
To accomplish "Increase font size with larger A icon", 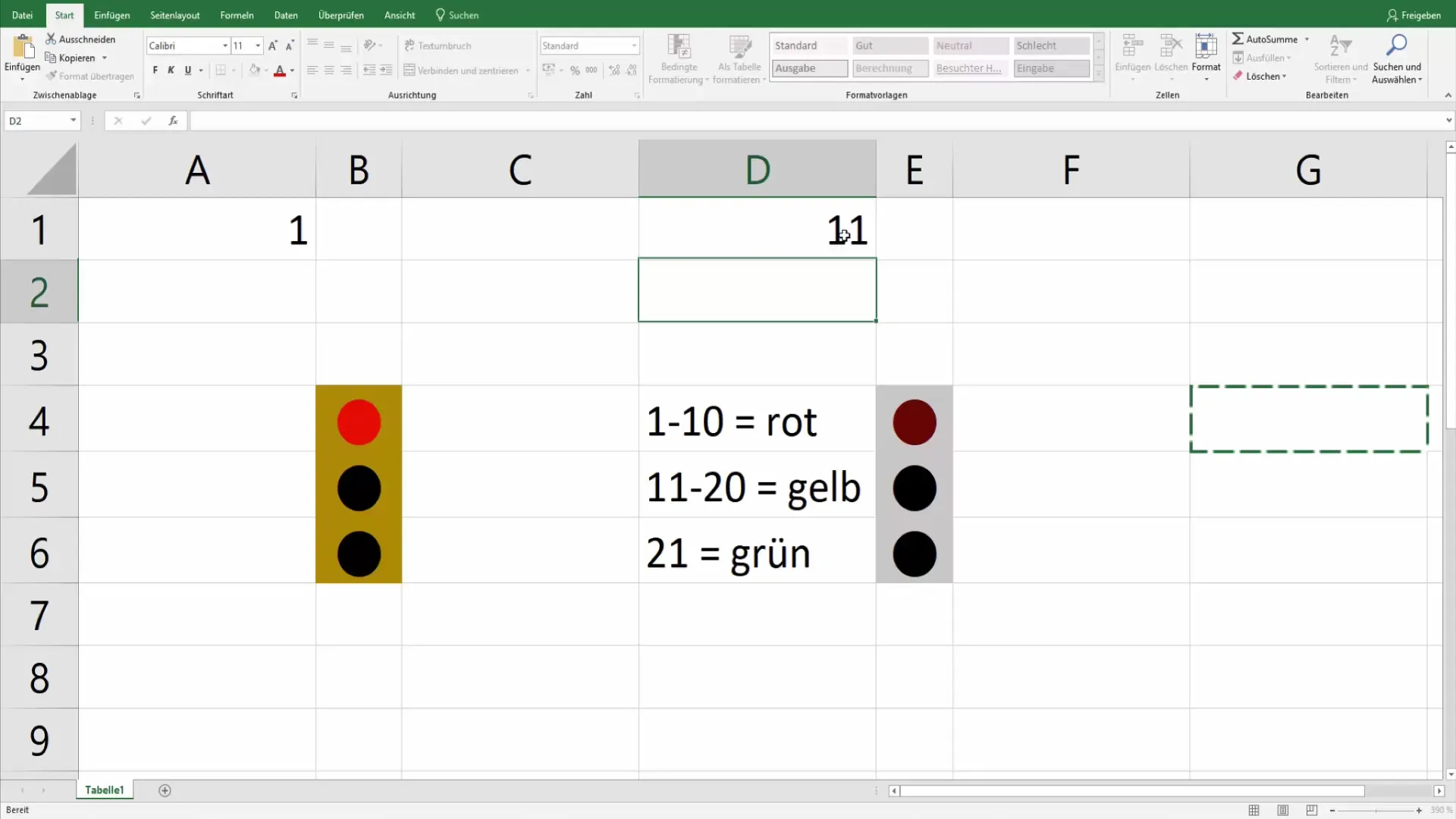I will 273,45.
